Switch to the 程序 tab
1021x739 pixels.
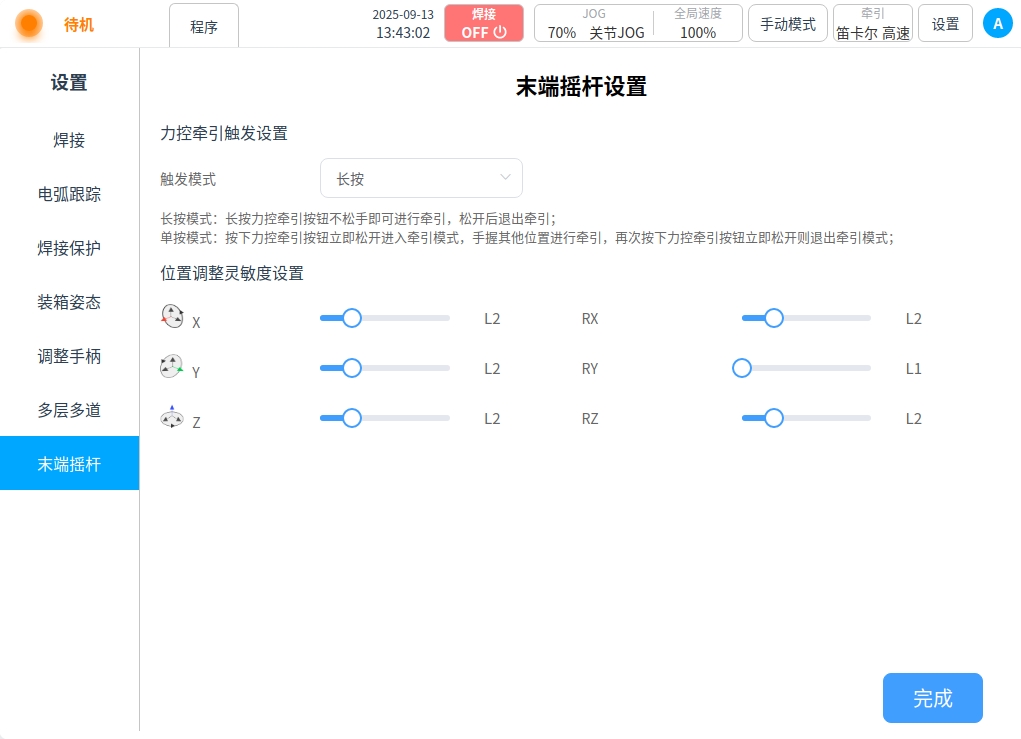pyautogui.click(x=204, y=27)
